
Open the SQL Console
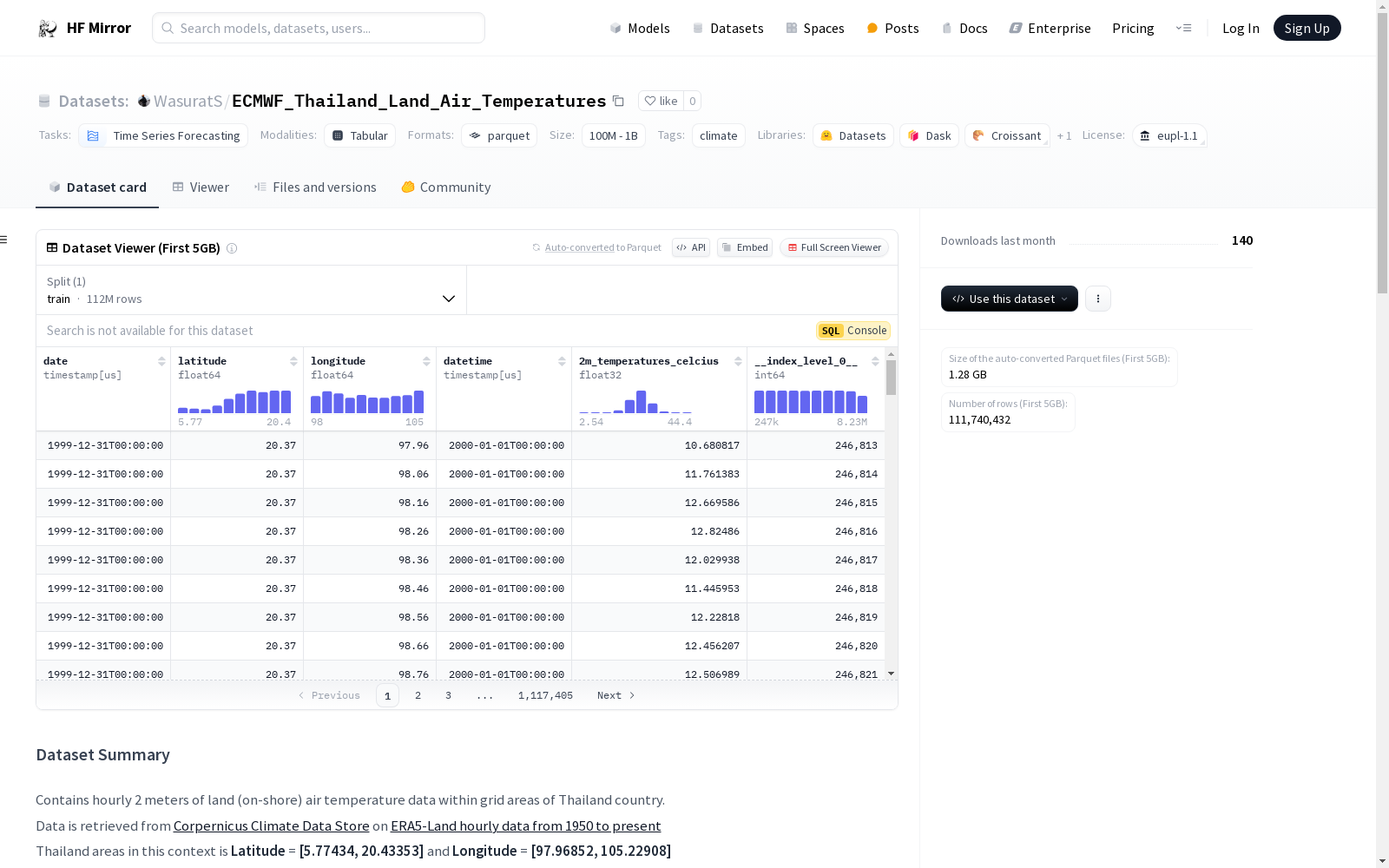pyautogui.click(x=853, y=331)
